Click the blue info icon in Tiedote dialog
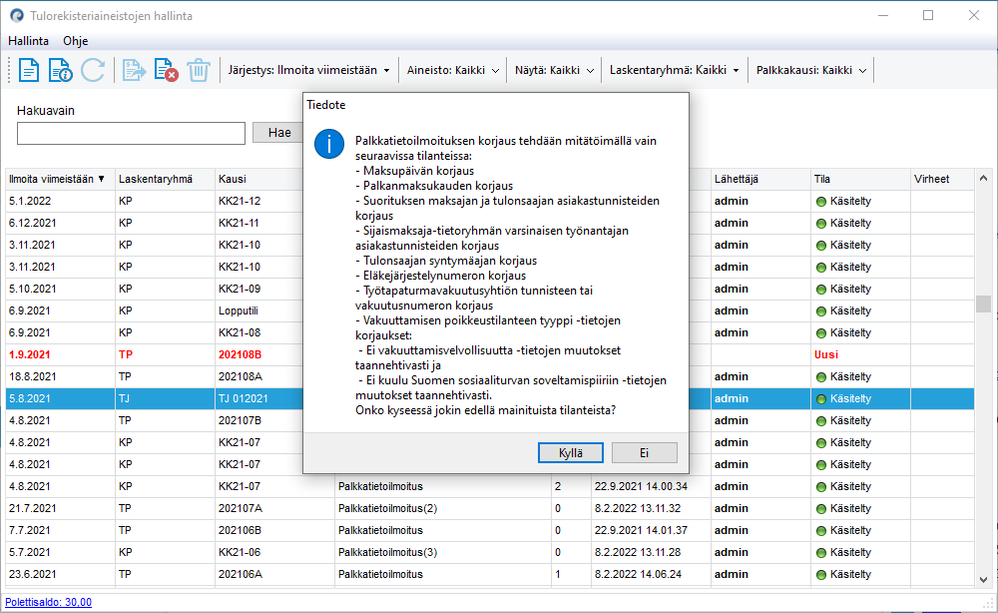The height and width of the screenshot is (613, 998). pos(329,144)
